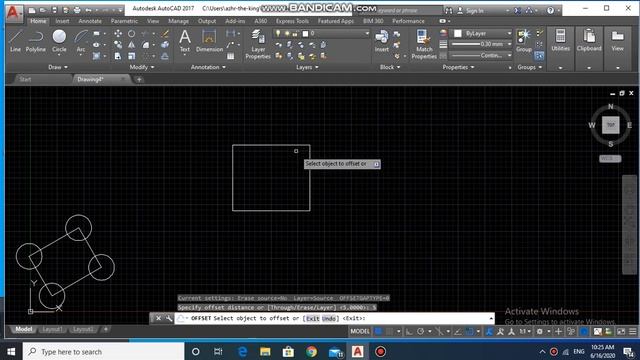This screenshot has width=640, height=360.
Task: Click the Move tool in Modify panel
Action: tap(118, 33)
